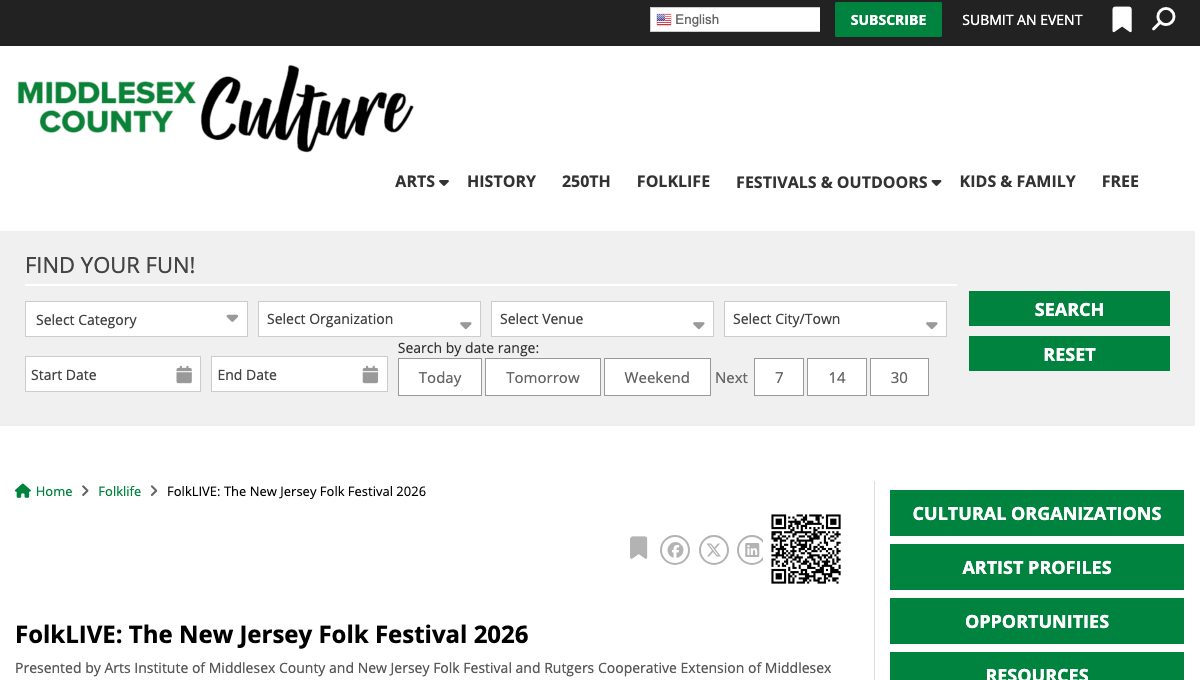Open Cultural Organizations sidebar button
The height and width of the screenshot is (680, 1200).
[1037, 513]
